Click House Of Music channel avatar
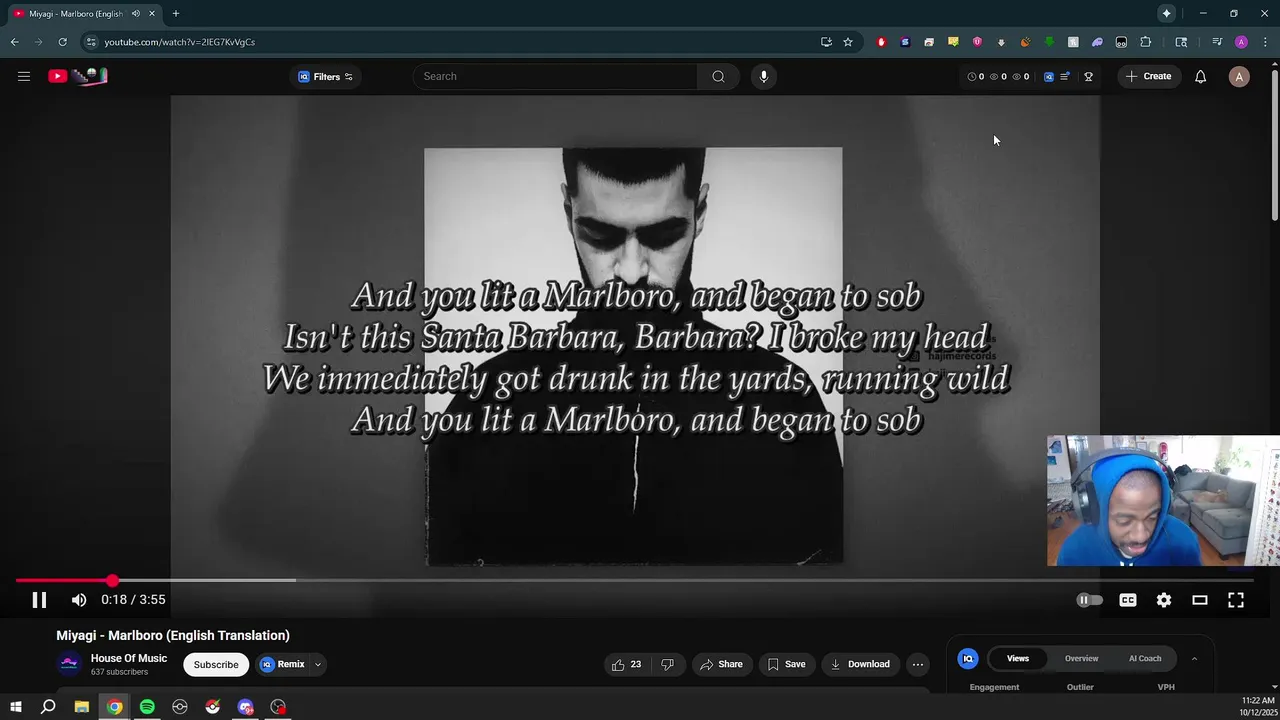 coord(69,664)
